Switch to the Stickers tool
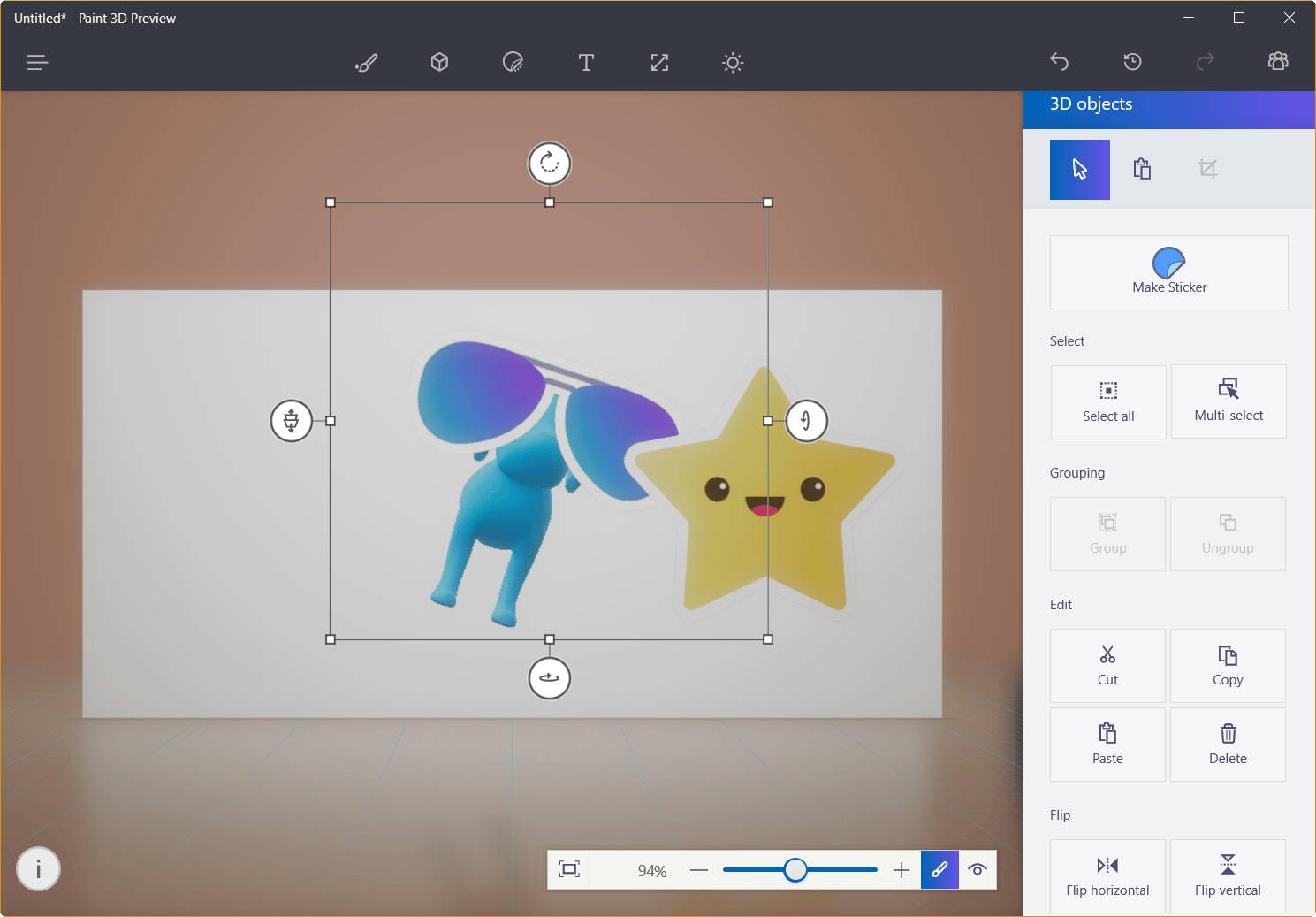1316x917 pixels. pyautogui.click(x=513, y=62)
